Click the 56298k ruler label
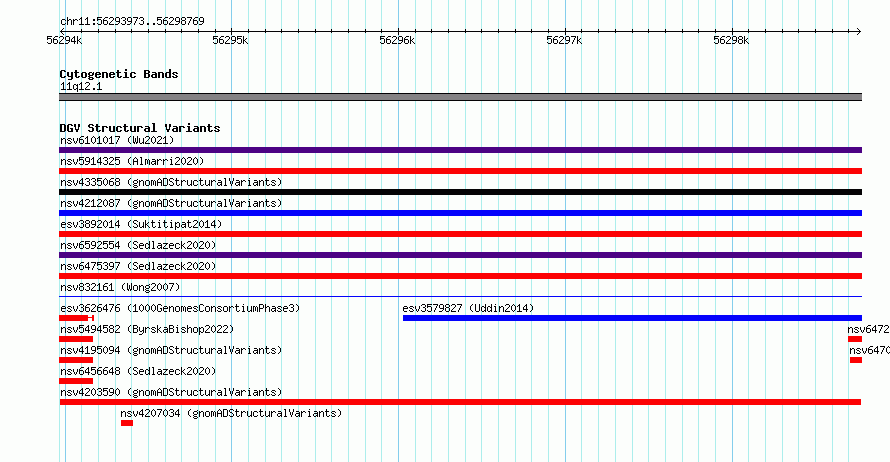Screen dimensions: 890x462 [x=731, y=40]
